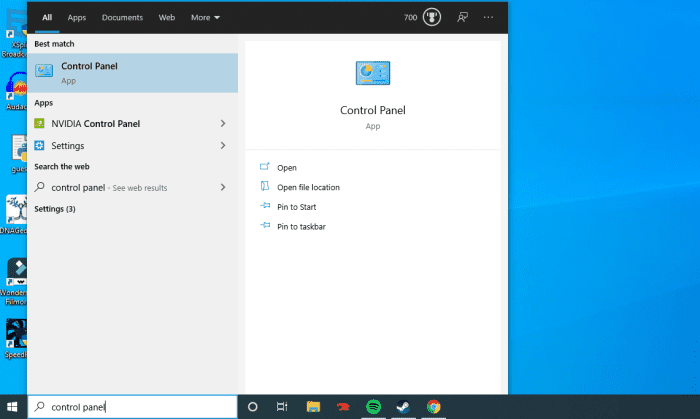Switch to the Documents search tab

tap(122, 18)
